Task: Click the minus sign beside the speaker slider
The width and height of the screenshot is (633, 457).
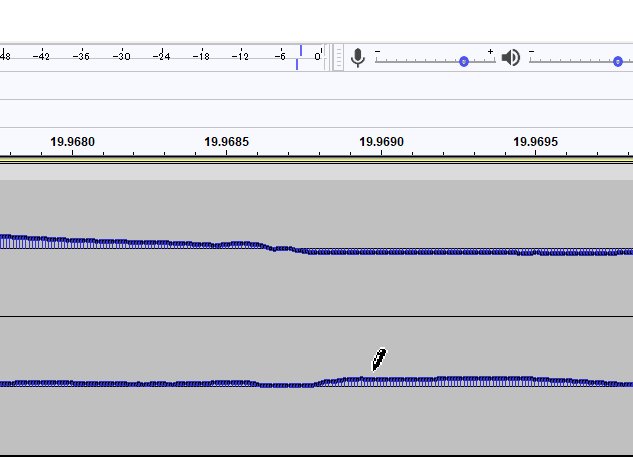Action: tap(532, 51)
